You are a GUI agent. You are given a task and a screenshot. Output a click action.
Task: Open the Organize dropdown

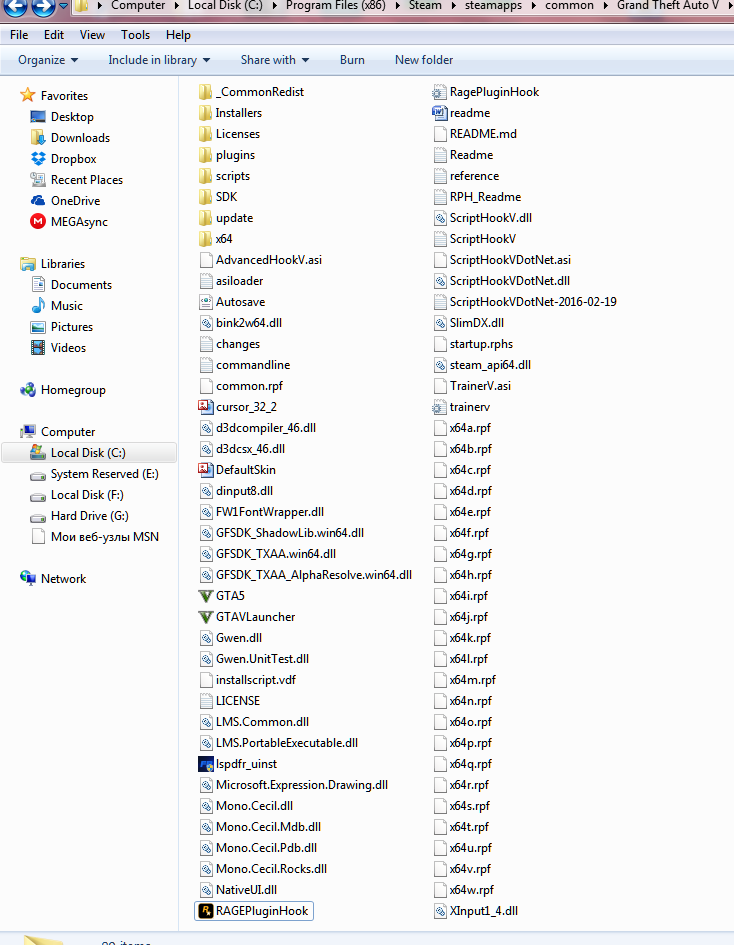[x=48, y=60]
